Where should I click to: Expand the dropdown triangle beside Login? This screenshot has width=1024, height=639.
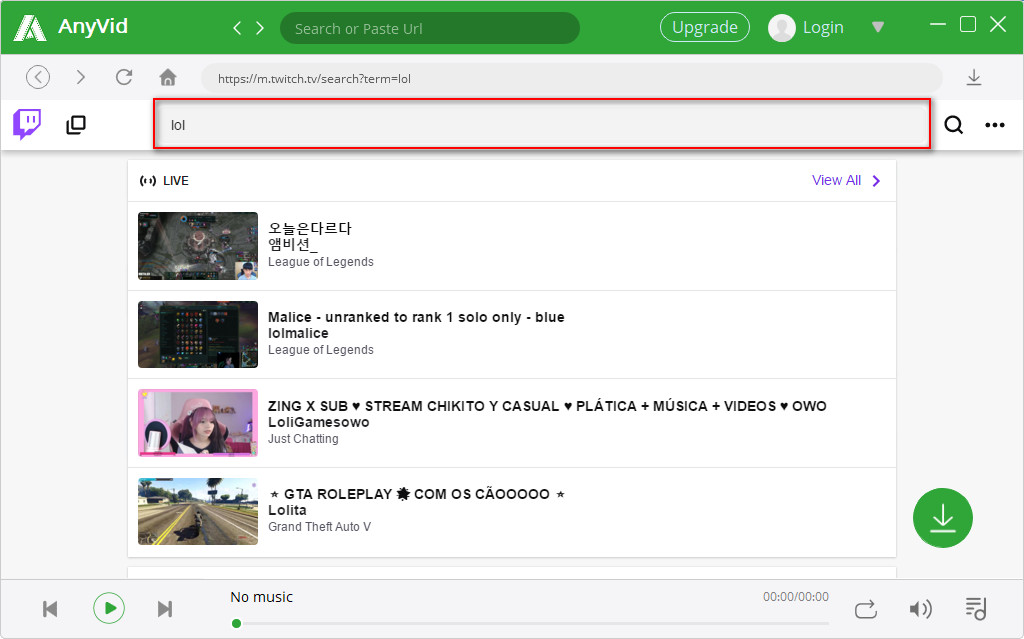(878, 27)
